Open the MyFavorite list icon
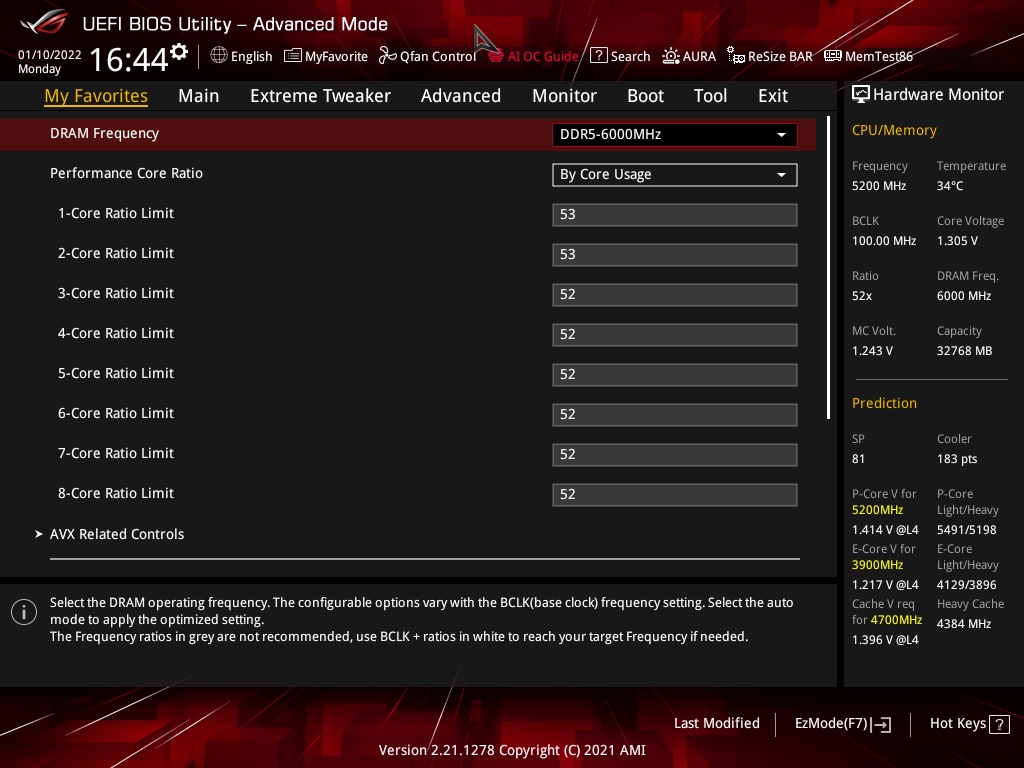Image resolution: width=1024 pixels, height=768 pixels. pos(293,56)
